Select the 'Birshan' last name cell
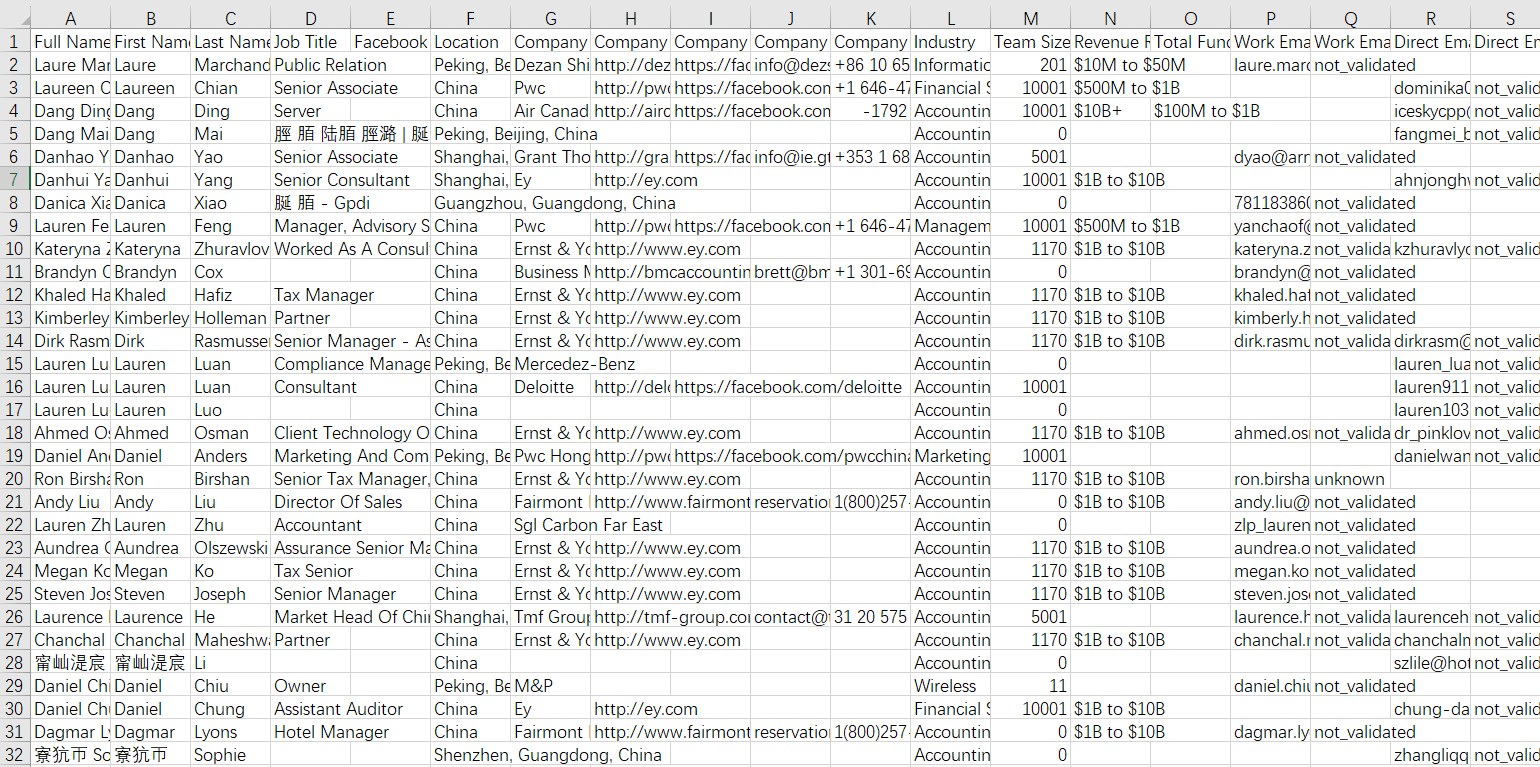 coord(230,479)
